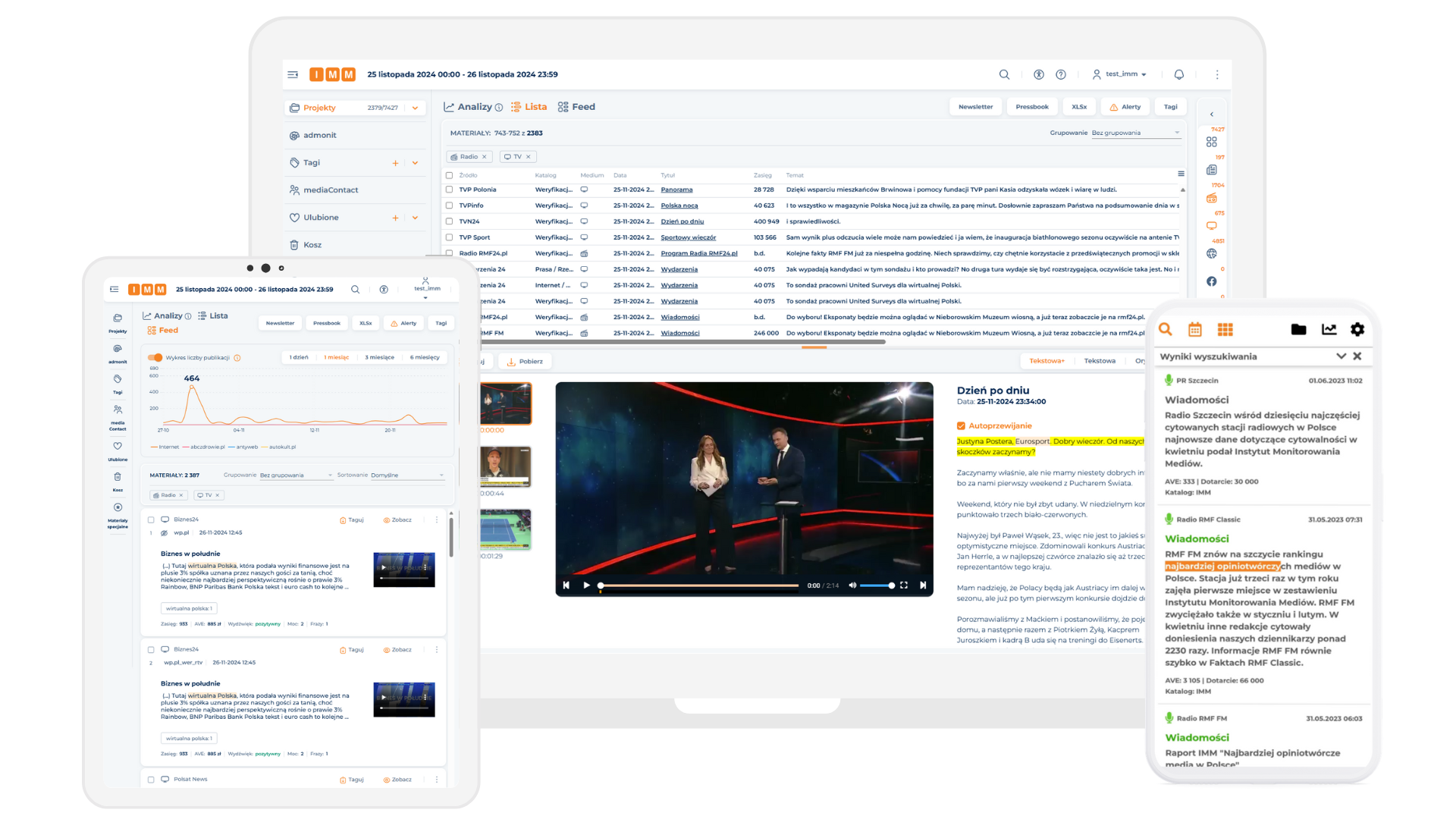
Task: Select press newspaper icon in right rail
Action: click(x=1211, y=170)
